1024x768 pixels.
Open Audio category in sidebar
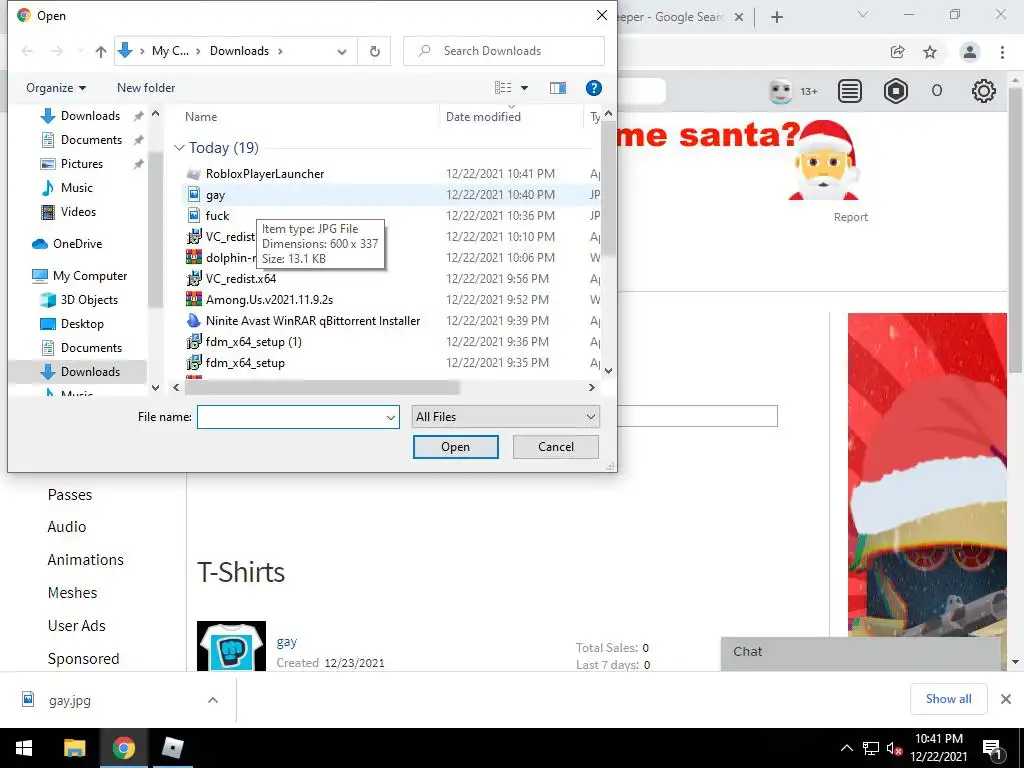67,527
